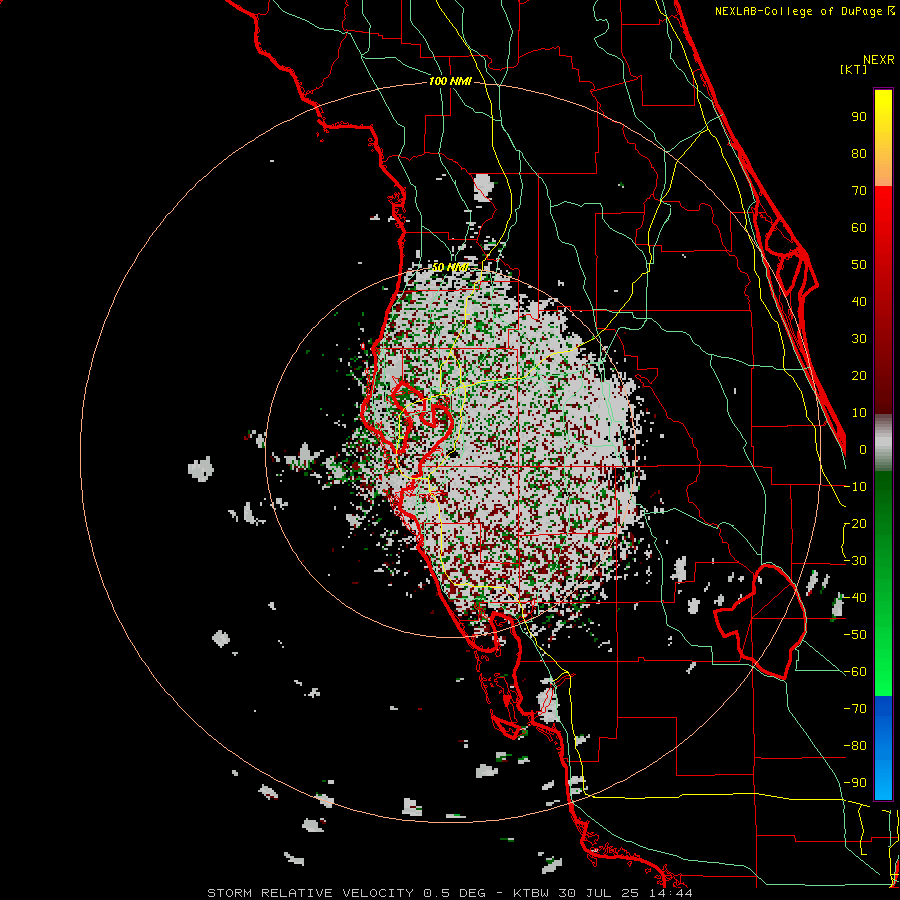Click the -70 value on the velocity scale
Screen dimensions: 900x900
(x=855, y=709)
